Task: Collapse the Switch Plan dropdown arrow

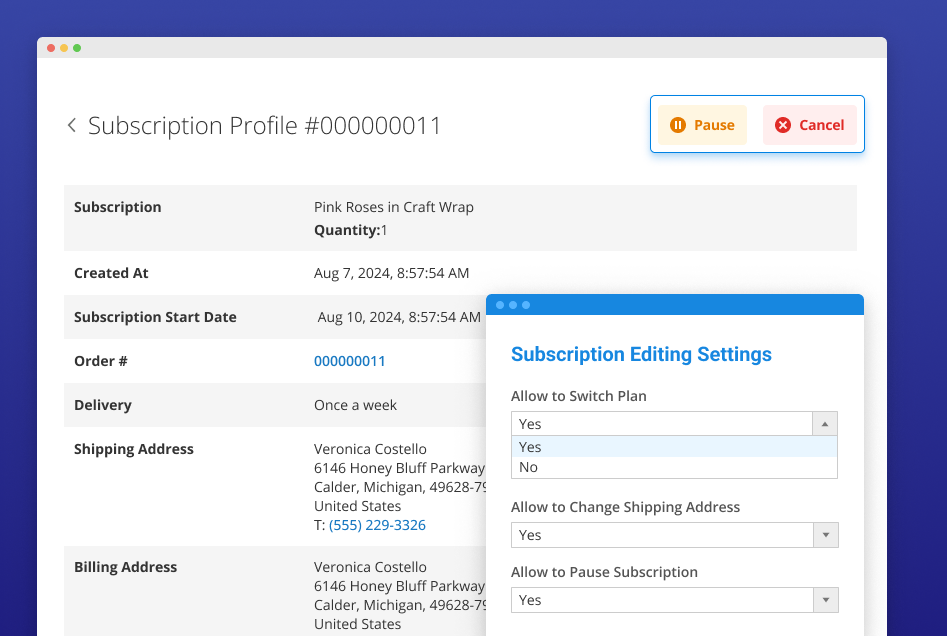Action: tap(825, 424)
